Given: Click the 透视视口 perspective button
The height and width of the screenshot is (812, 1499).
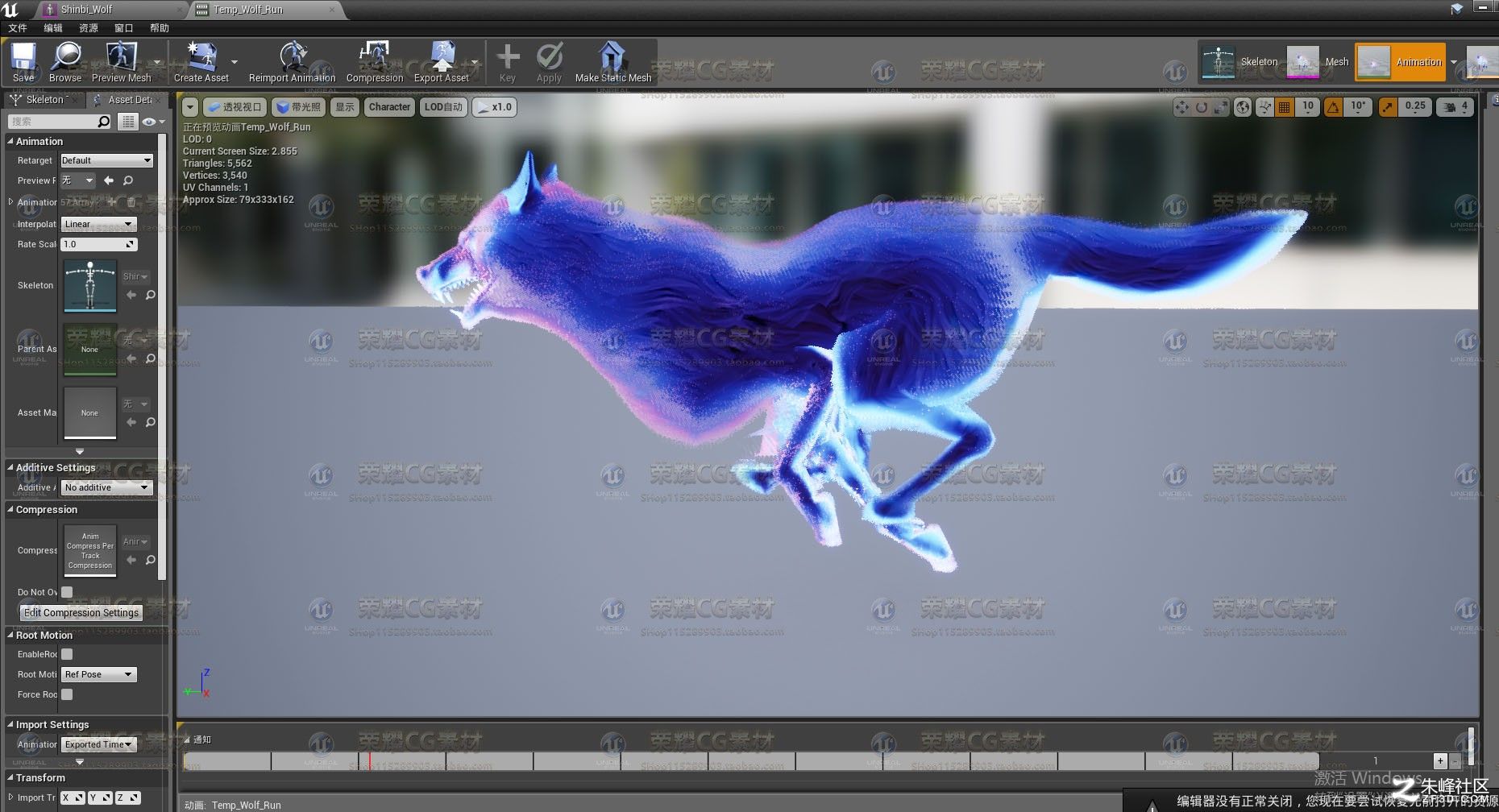Looking at the screenshot, I should [x=235, y=106].
